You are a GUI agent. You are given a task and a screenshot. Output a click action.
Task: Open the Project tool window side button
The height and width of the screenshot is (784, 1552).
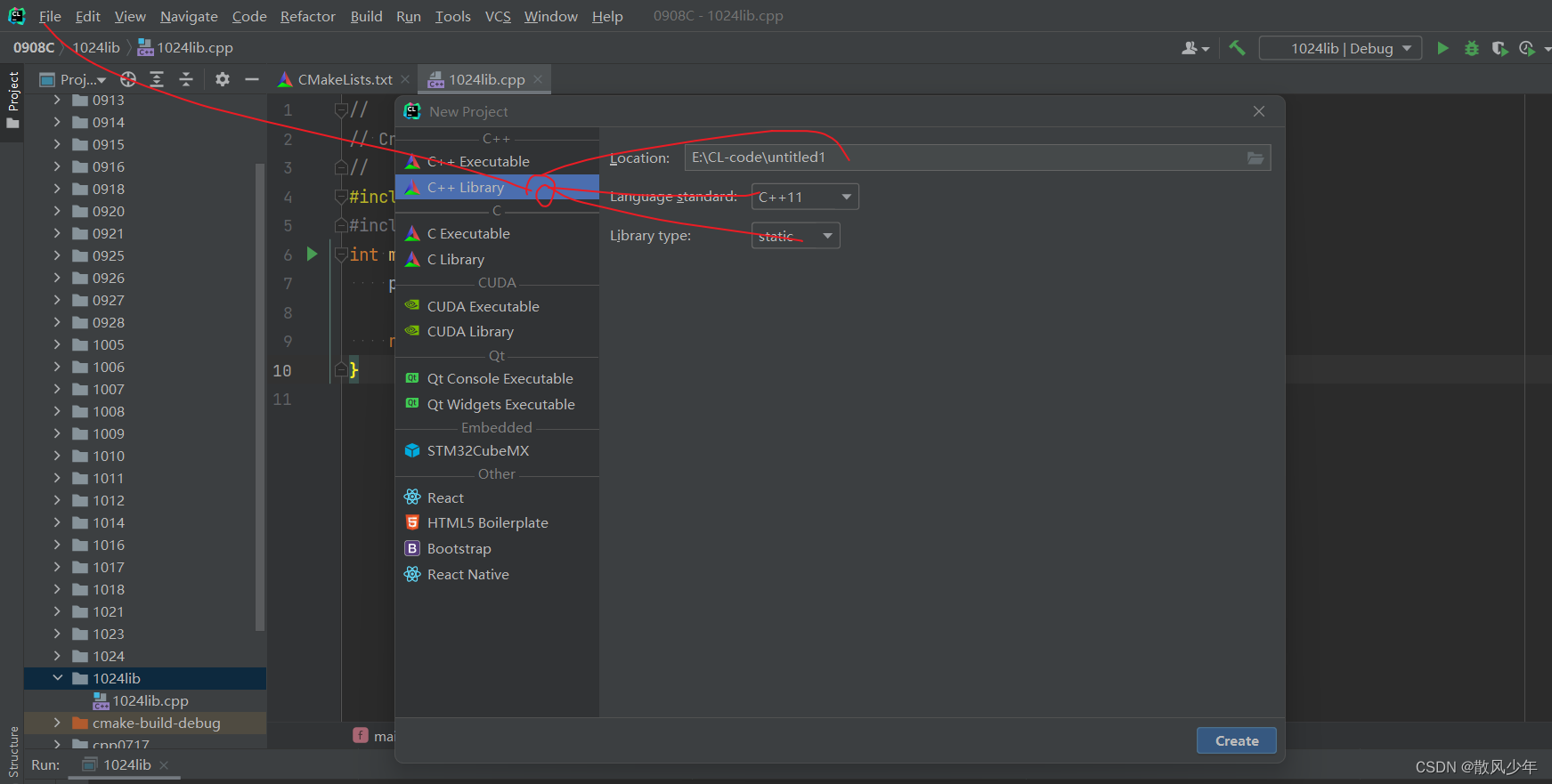pos(12,99)
